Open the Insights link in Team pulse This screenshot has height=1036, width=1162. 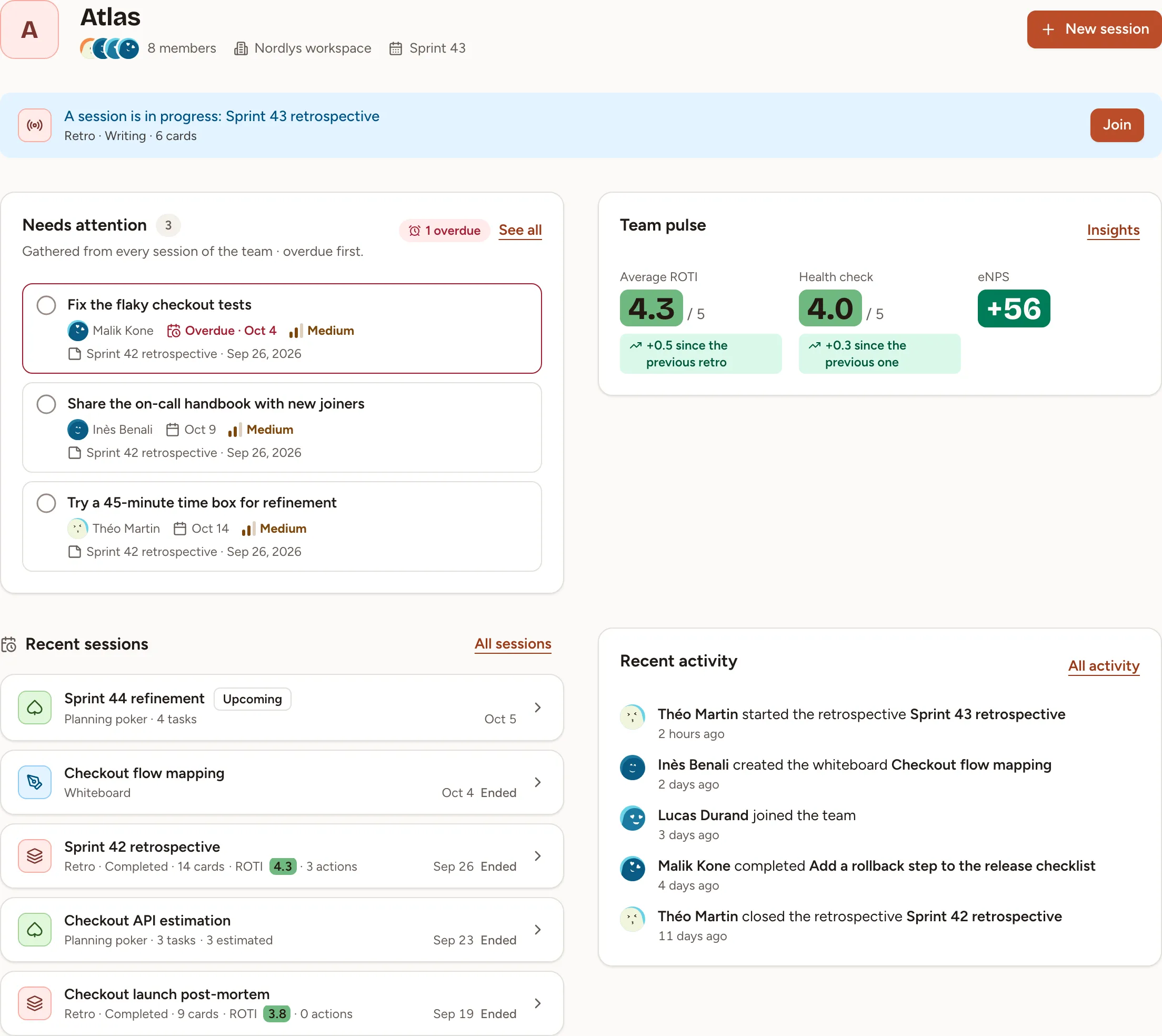[1113, 231]
